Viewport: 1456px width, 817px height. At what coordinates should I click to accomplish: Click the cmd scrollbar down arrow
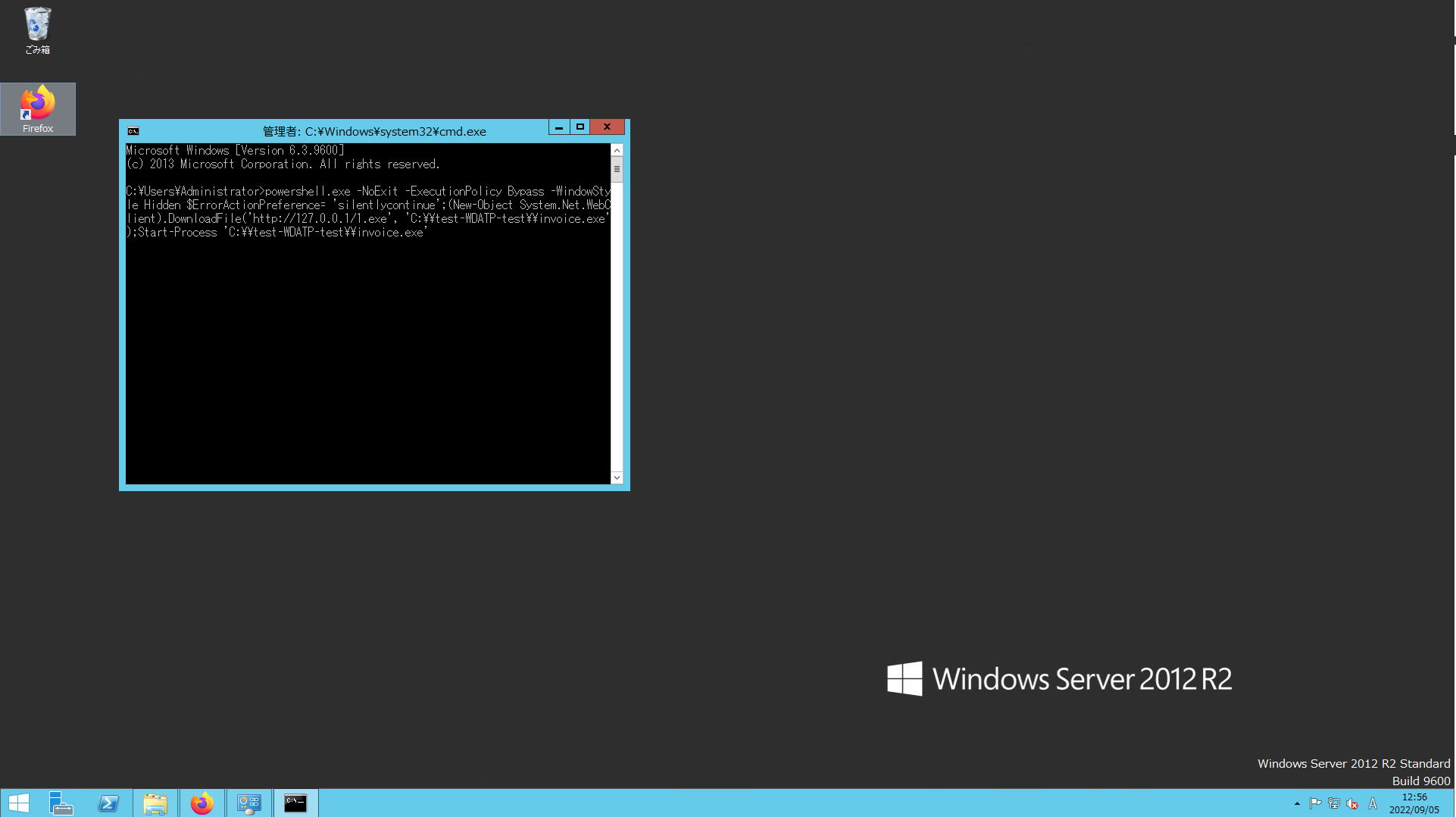[x=617, y=477]
